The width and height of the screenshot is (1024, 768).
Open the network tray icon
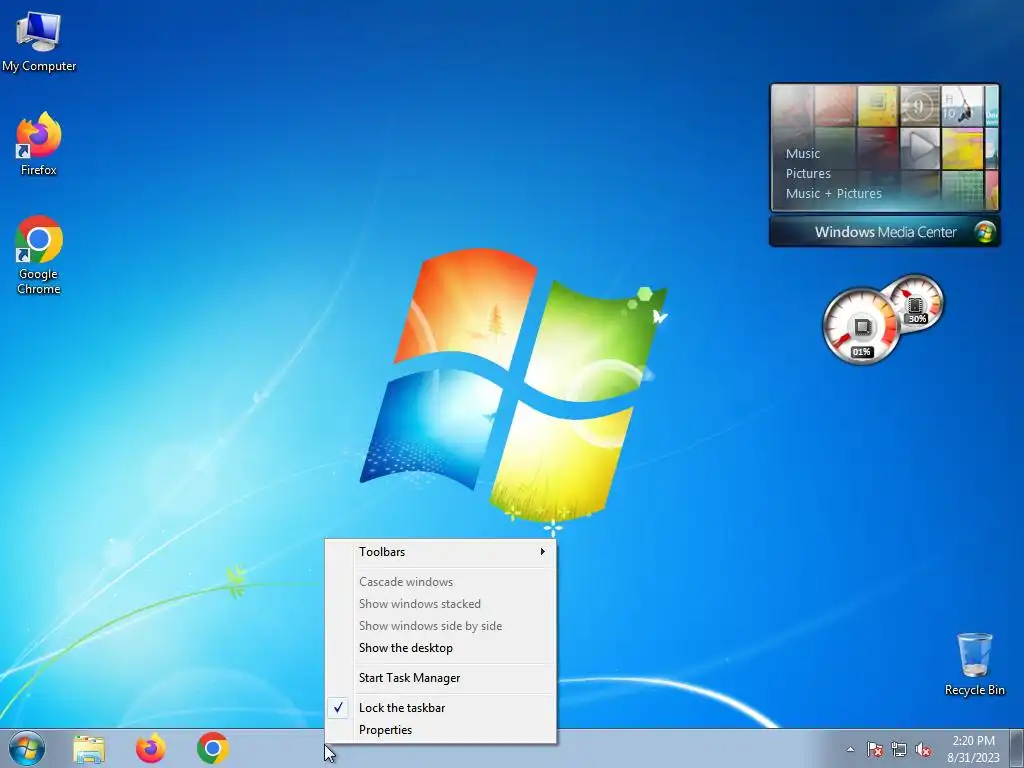[899, 749]
